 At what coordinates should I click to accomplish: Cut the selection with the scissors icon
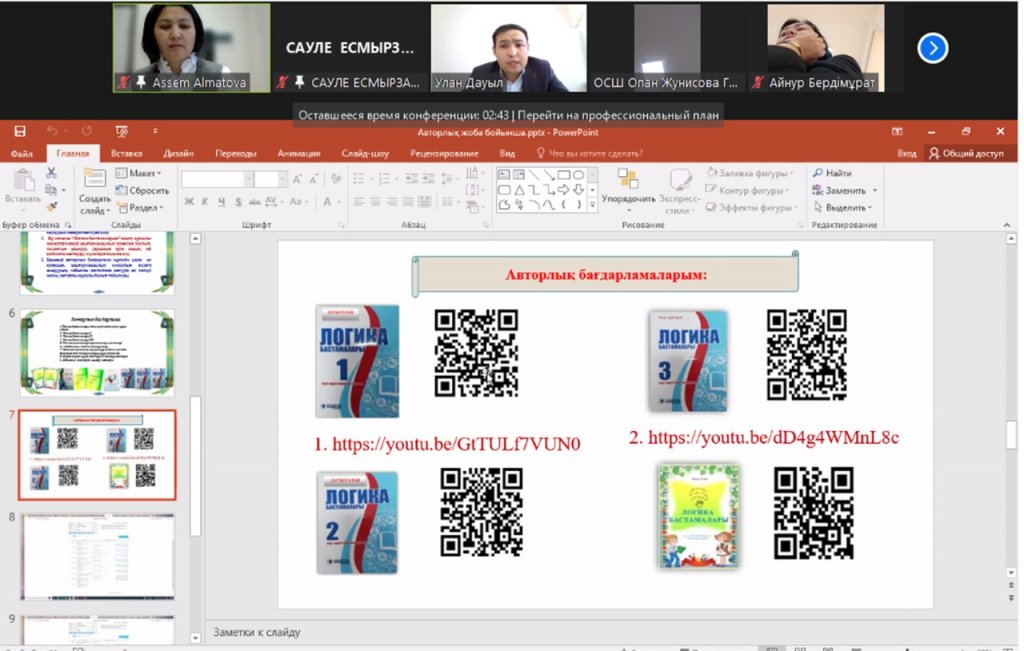tap(51, 173)
